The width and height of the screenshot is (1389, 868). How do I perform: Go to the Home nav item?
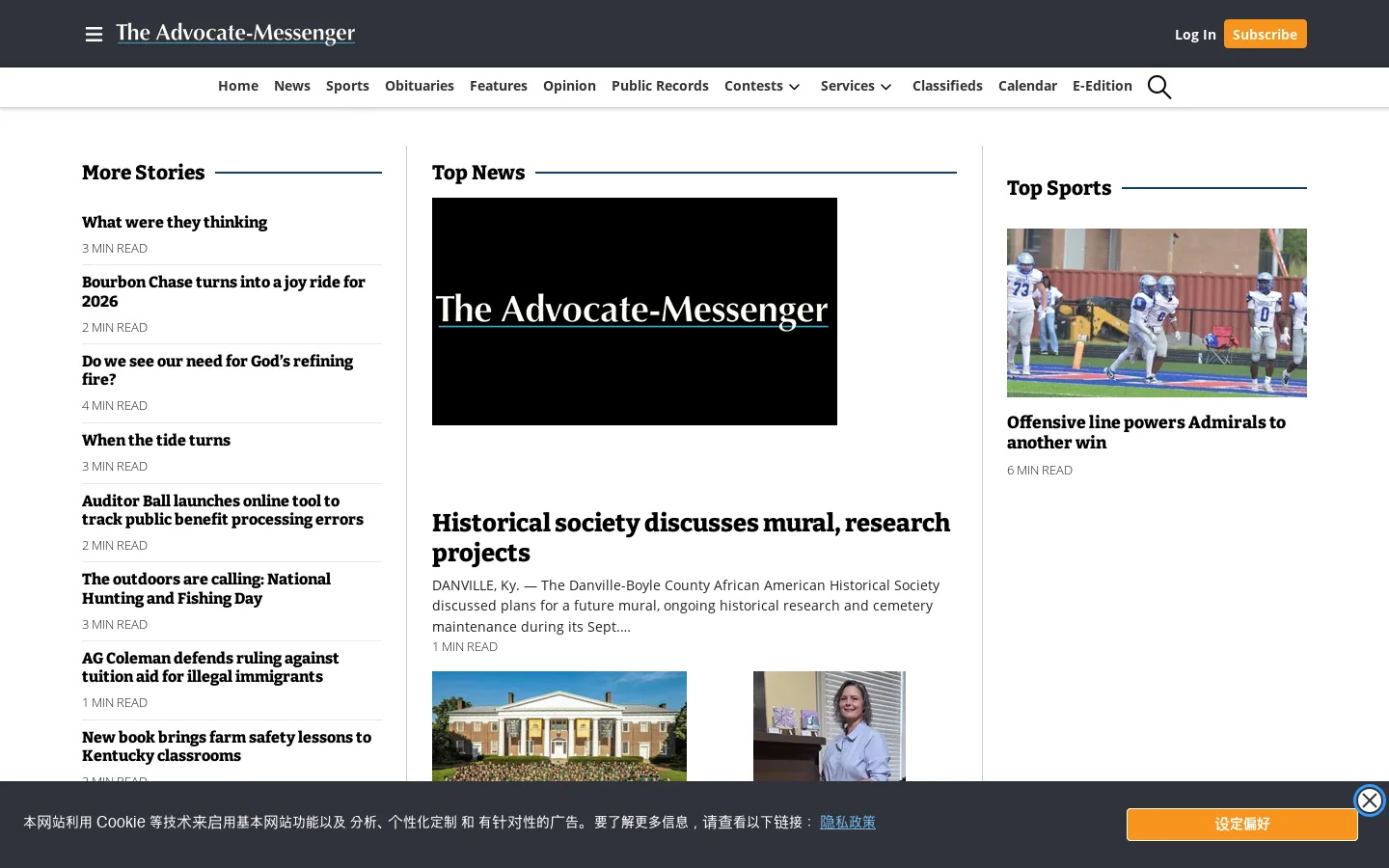238,86
